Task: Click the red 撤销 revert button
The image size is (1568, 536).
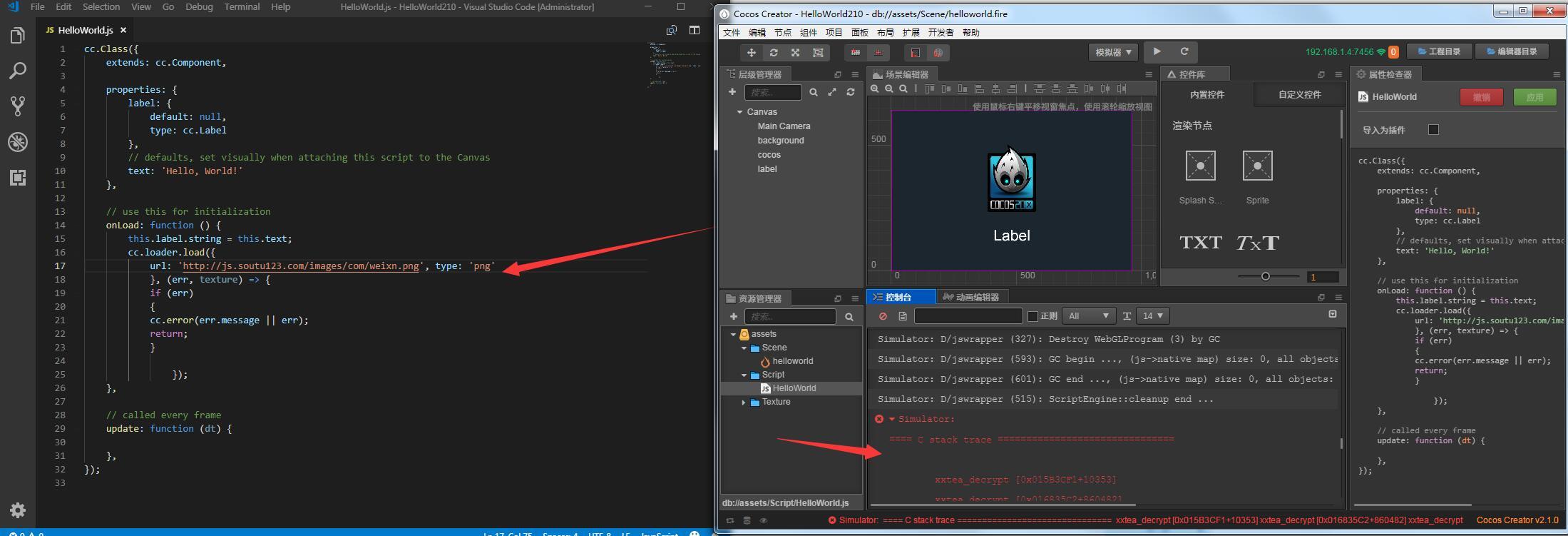Action: pyautogui.click(x=1481, y=97)
